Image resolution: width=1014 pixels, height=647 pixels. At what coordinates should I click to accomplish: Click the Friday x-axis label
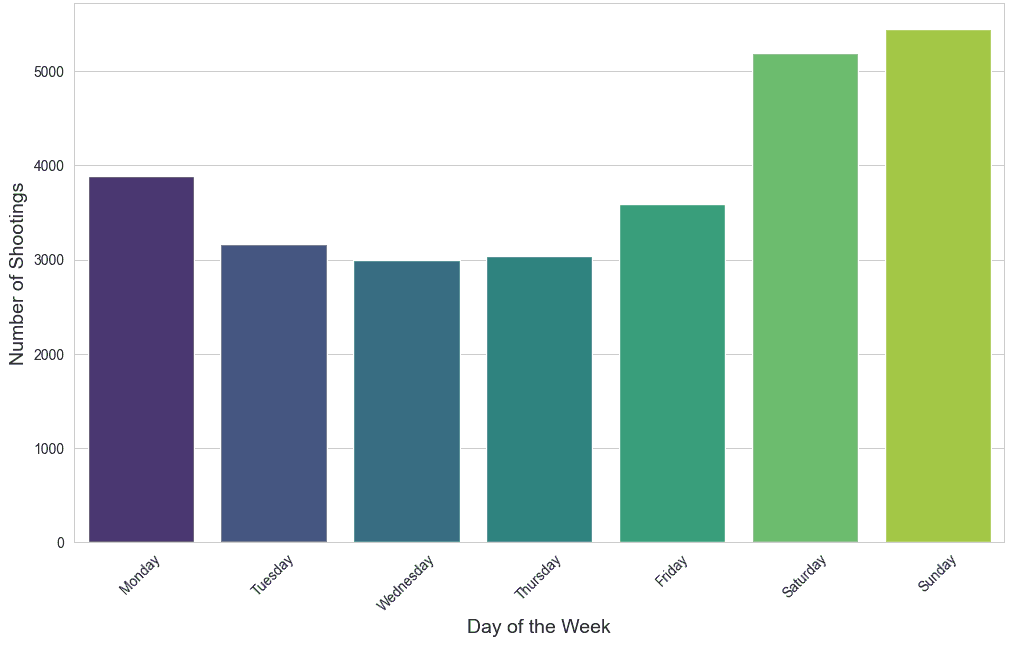click(x=672, y=571)
